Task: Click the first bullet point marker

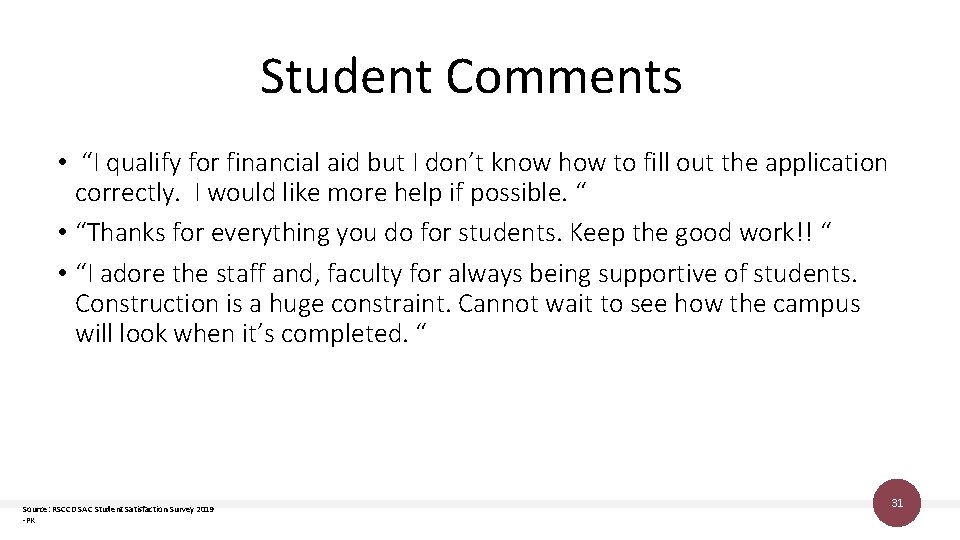Action: pos(62,163)
